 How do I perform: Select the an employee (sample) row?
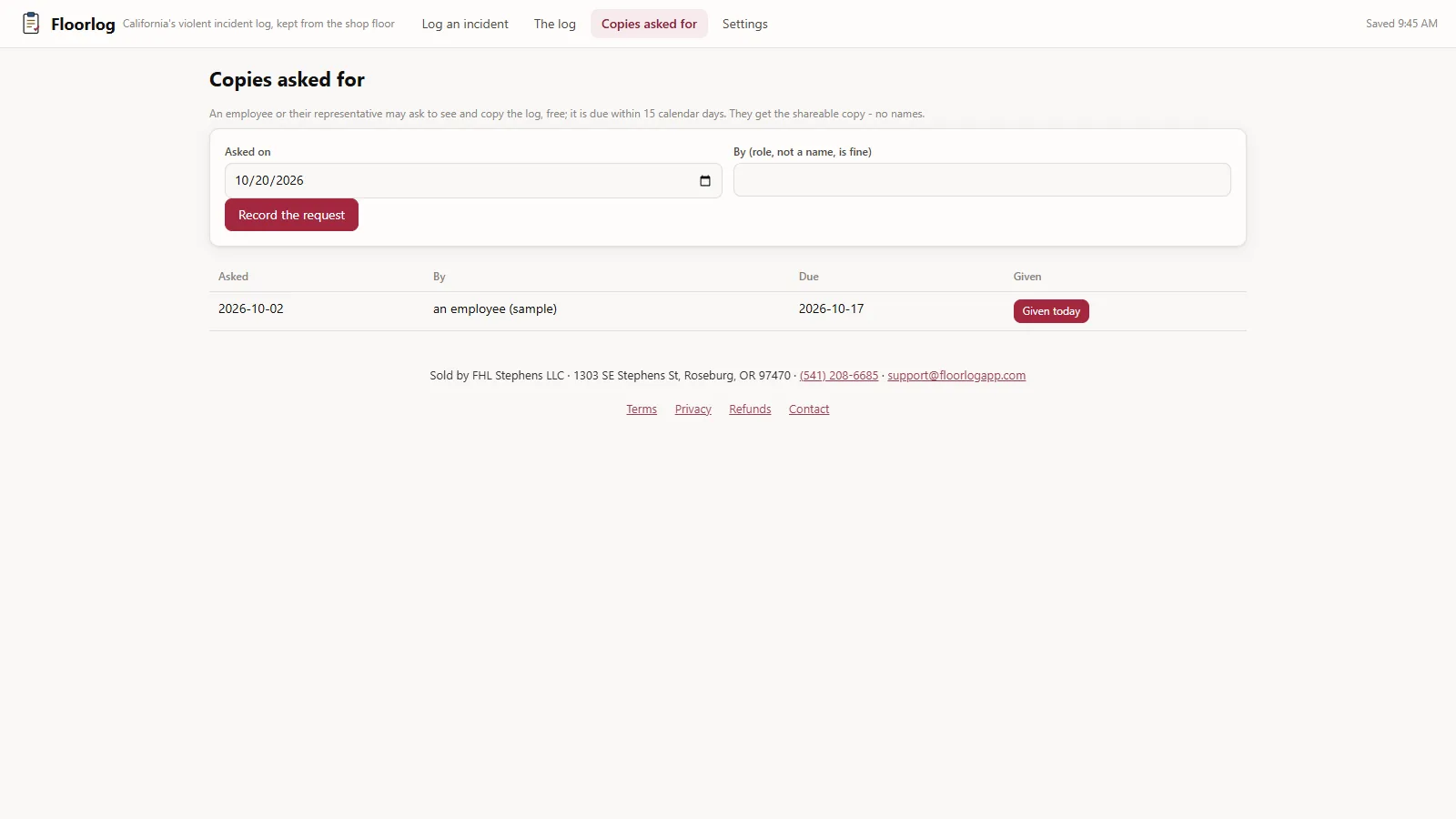point(728,311)
